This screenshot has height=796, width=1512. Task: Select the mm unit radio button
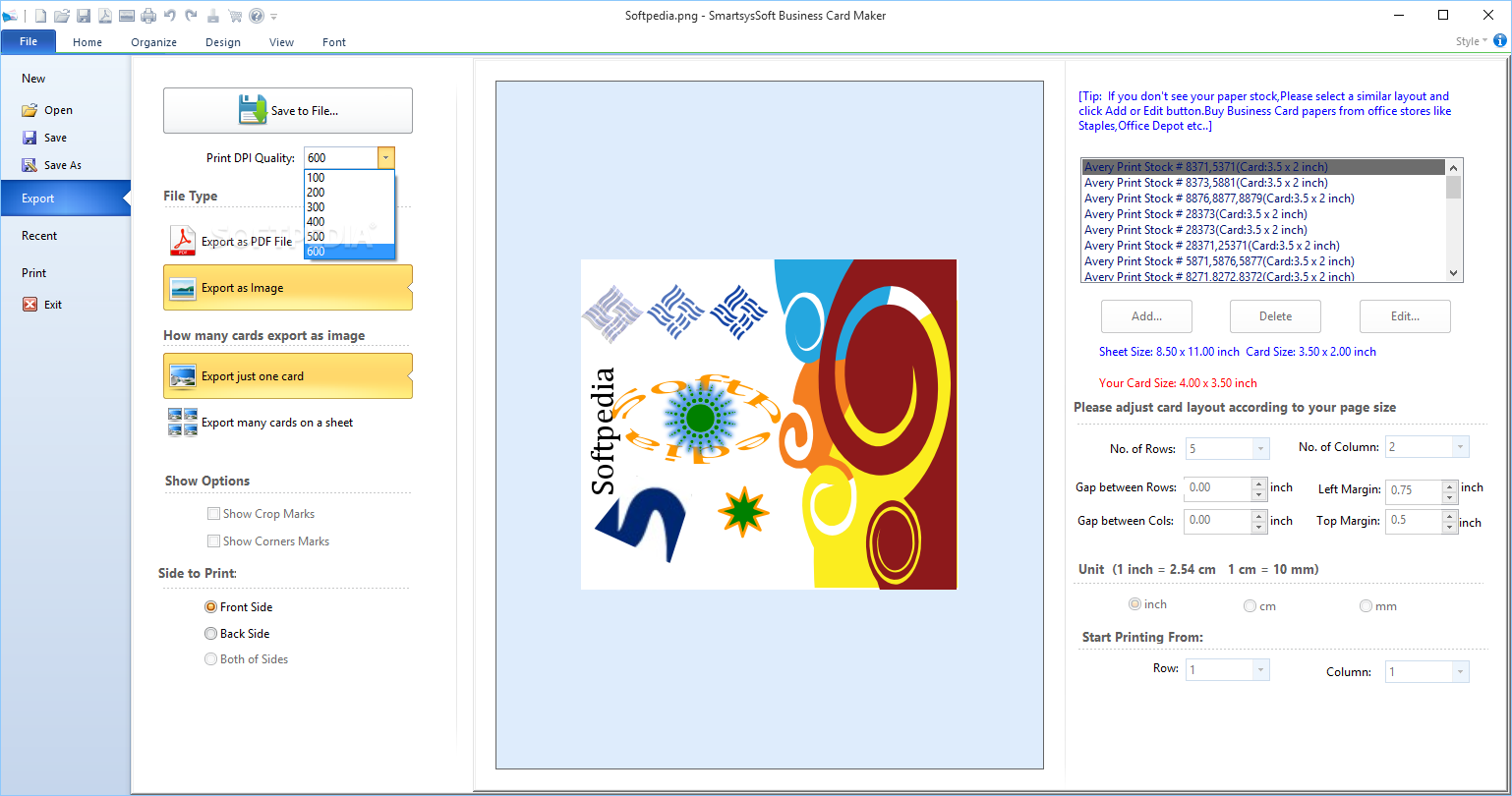[1366, 606]
